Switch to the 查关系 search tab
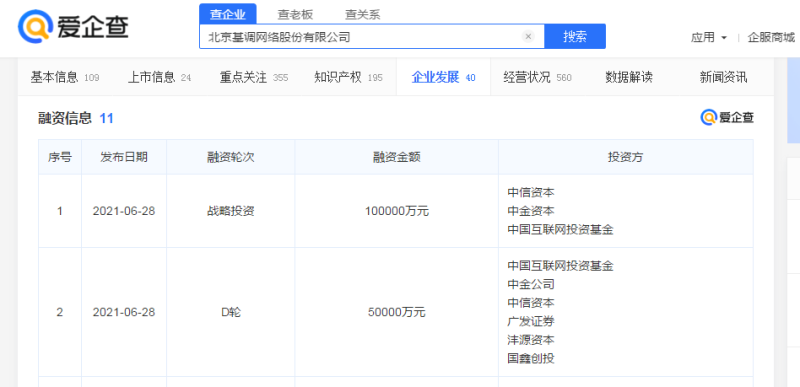The width and height of the screenshot is (800, 387). pyautogui.click(x=362, y=15)
